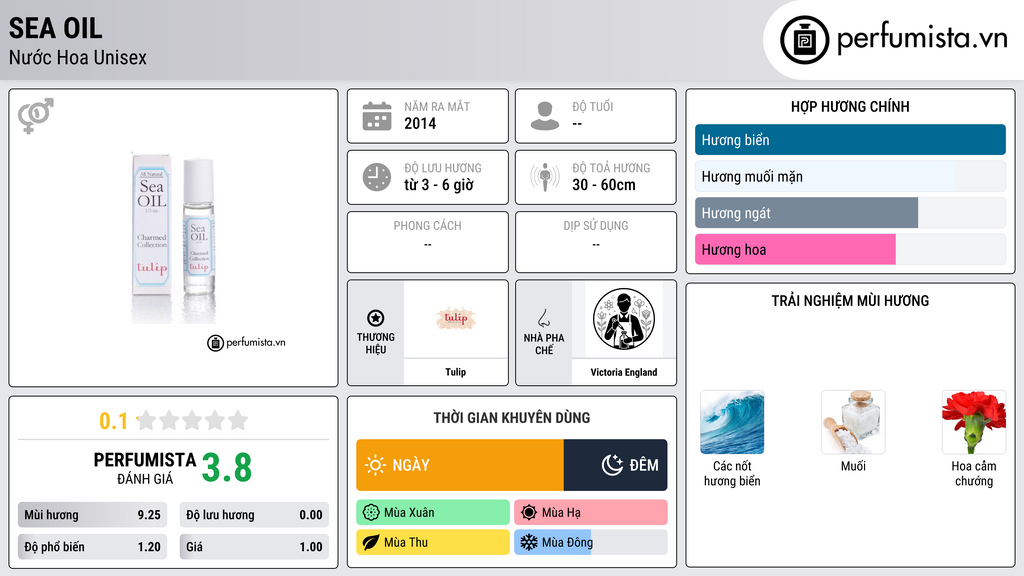Click the Độ phổ biến 1.20 score row
This screenshot has height=576, width=1024.
click(x=92, y=547)
